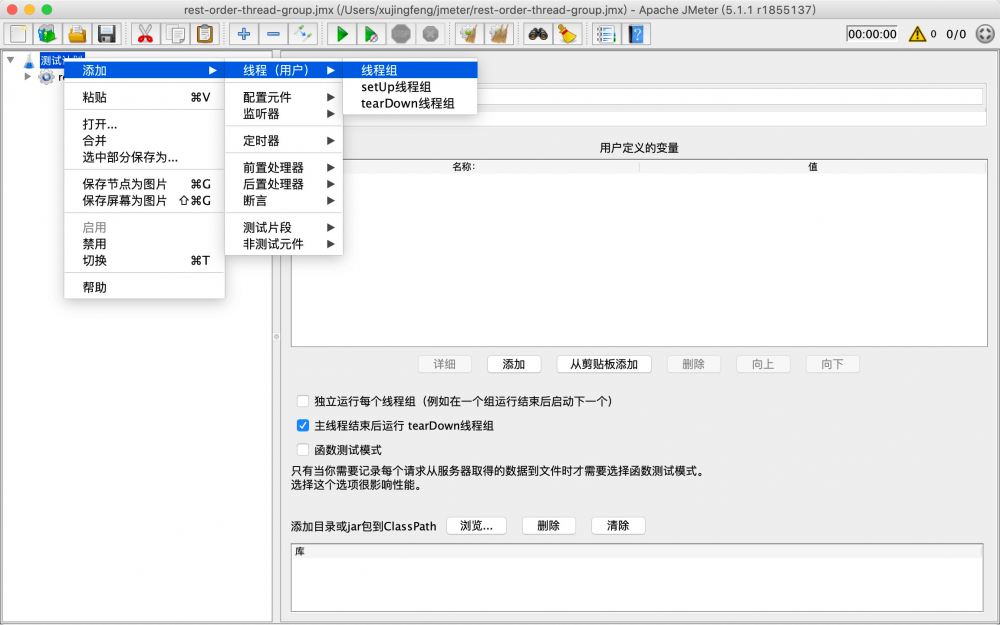Open the Search icon in toolbar
The height and width of the screenshot is (625, 1000).
tap(537, 33)
